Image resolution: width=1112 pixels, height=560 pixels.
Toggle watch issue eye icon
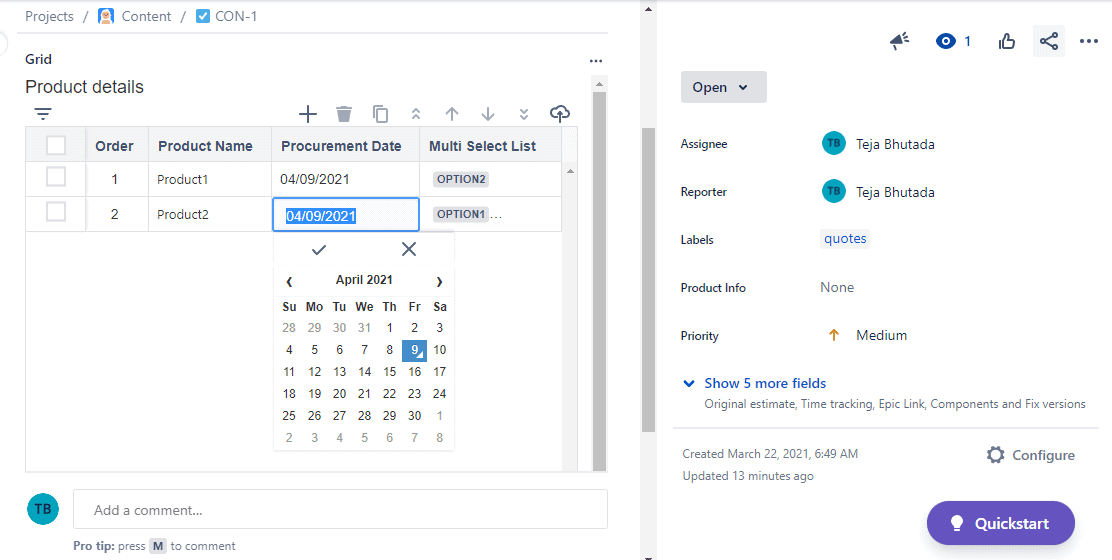945,41
